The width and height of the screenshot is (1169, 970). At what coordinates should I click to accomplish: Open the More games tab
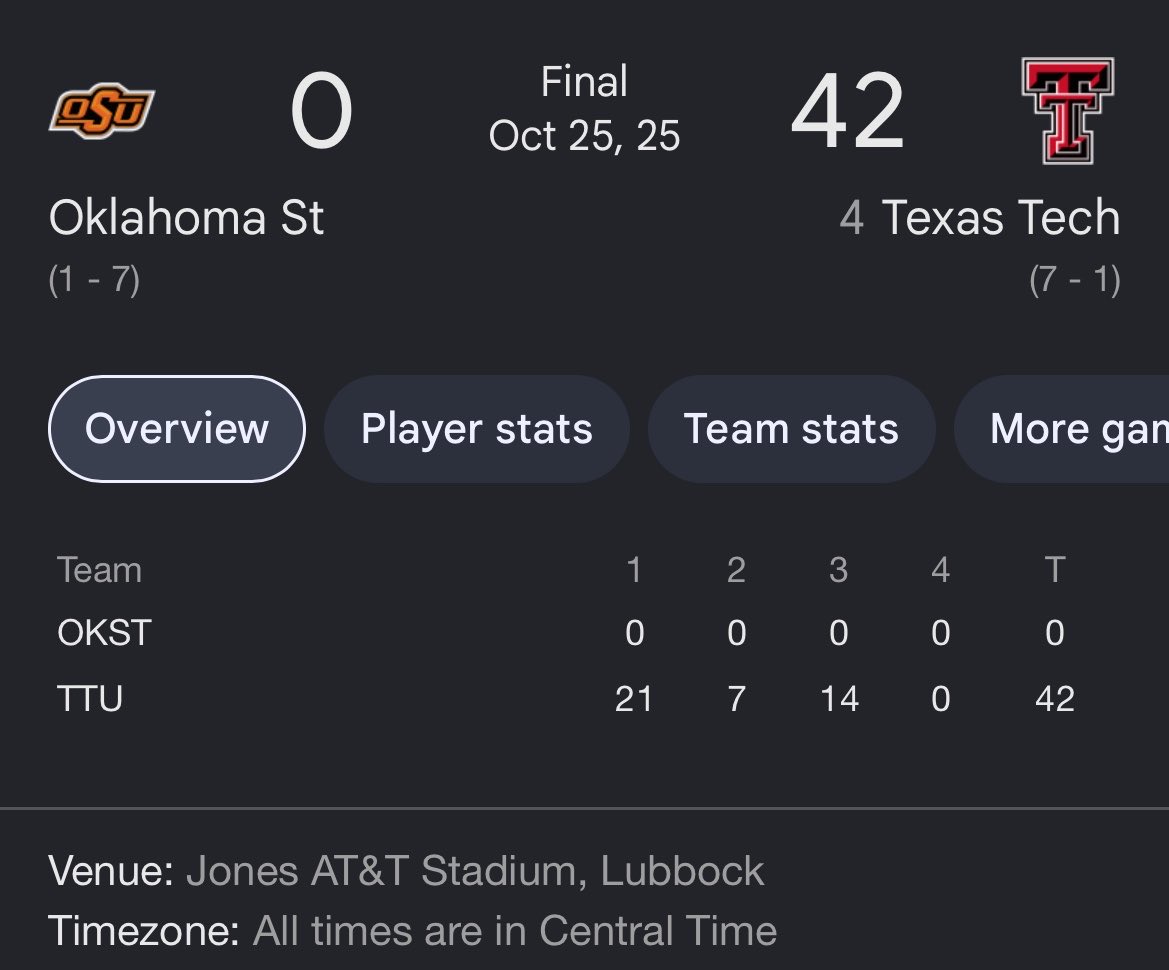pos(1062,429)
